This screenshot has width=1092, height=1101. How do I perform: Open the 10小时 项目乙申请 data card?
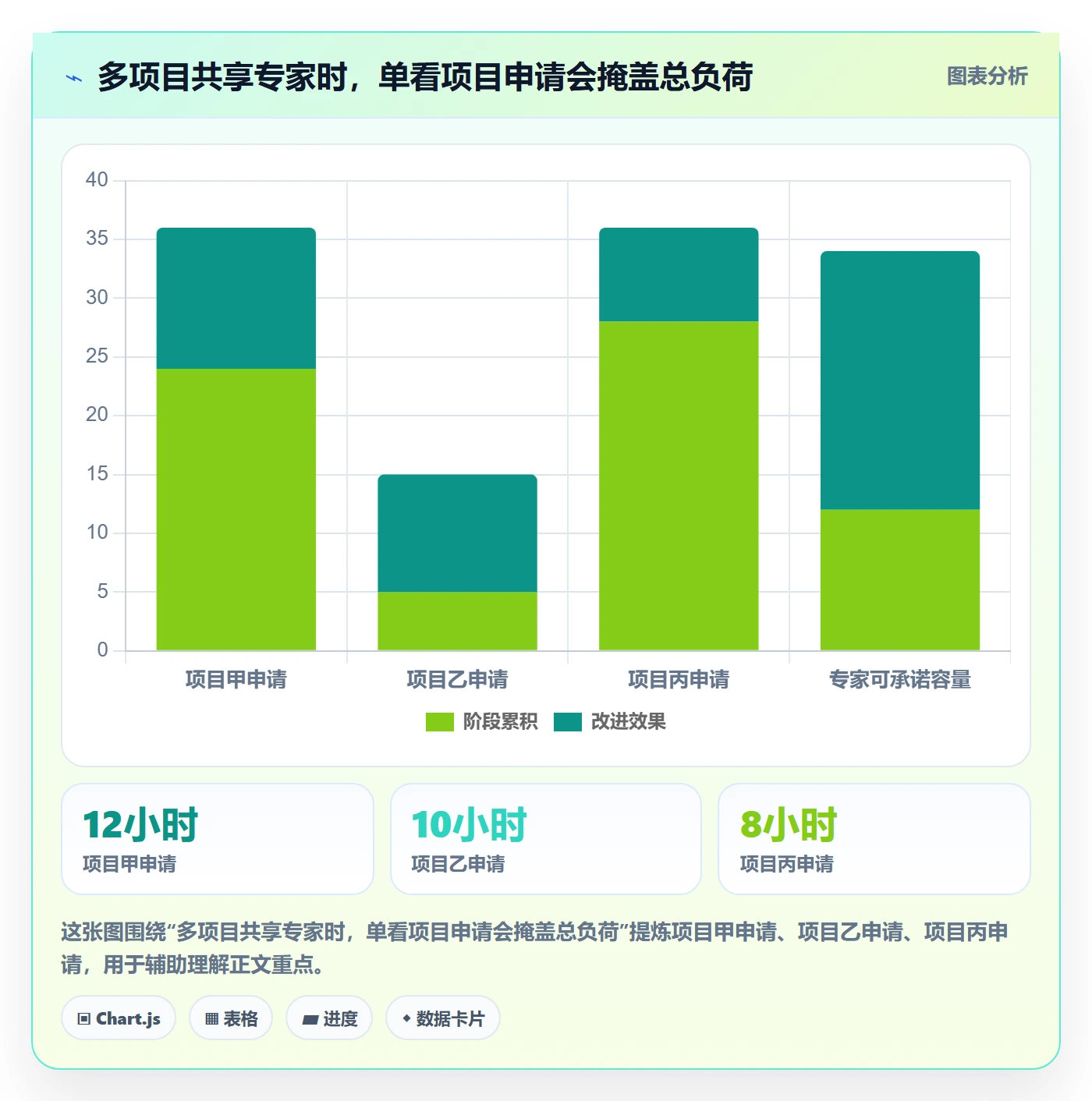coord(546,839)
